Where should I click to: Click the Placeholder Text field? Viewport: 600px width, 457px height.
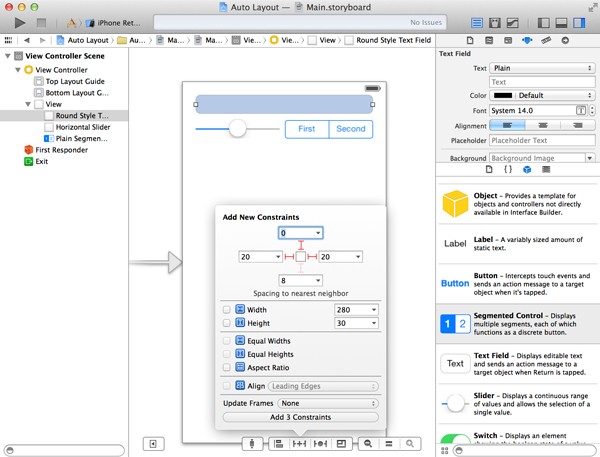click(542, 140)
